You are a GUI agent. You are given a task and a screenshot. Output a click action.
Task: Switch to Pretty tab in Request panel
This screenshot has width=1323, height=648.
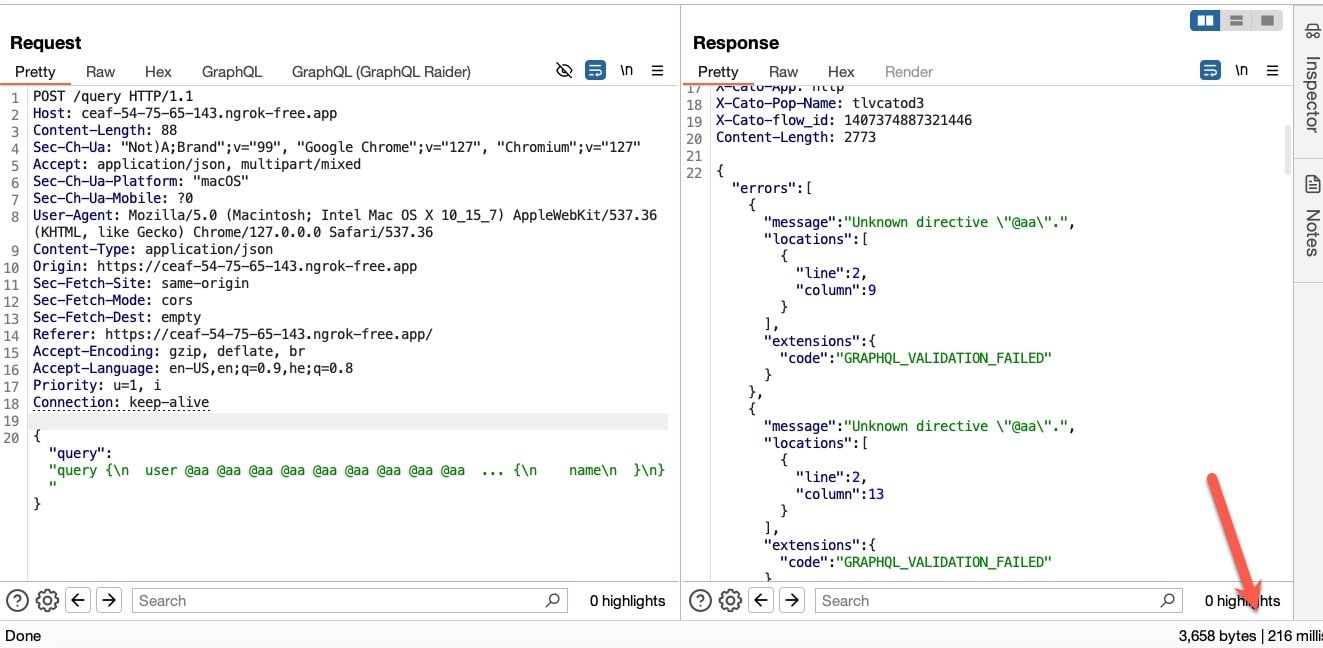[x=35, y=72]
